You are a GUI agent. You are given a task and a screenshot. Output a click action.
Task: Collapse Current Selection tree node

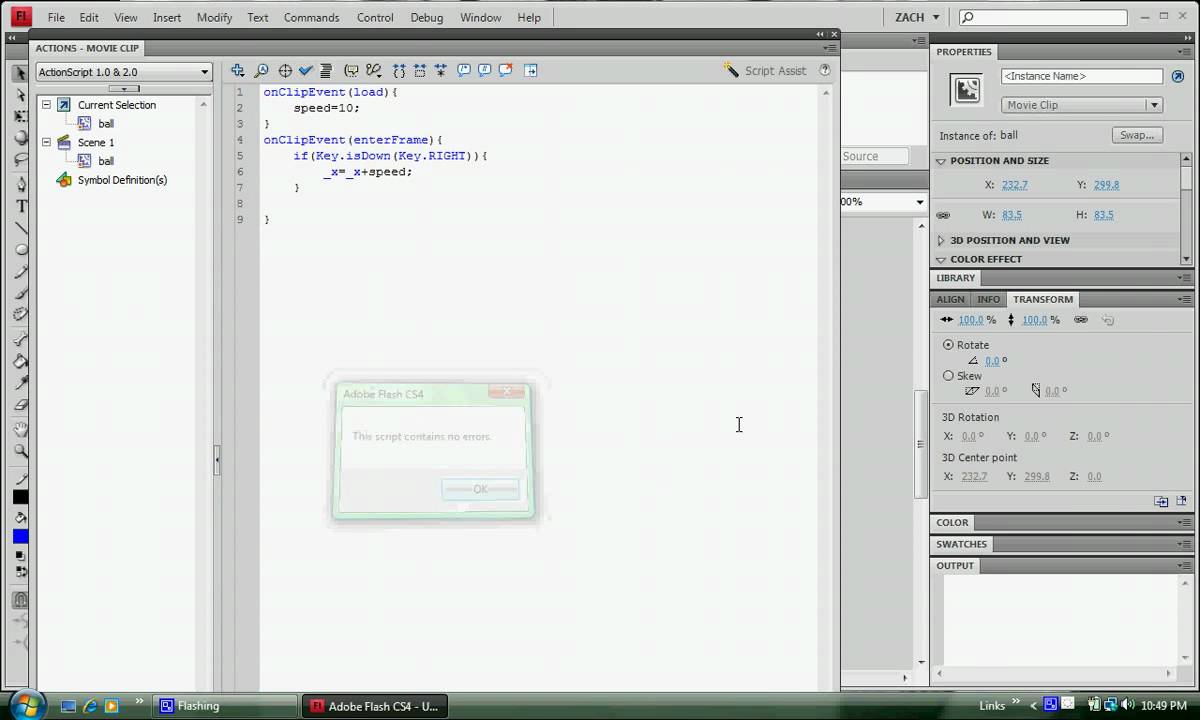point(46,104)
